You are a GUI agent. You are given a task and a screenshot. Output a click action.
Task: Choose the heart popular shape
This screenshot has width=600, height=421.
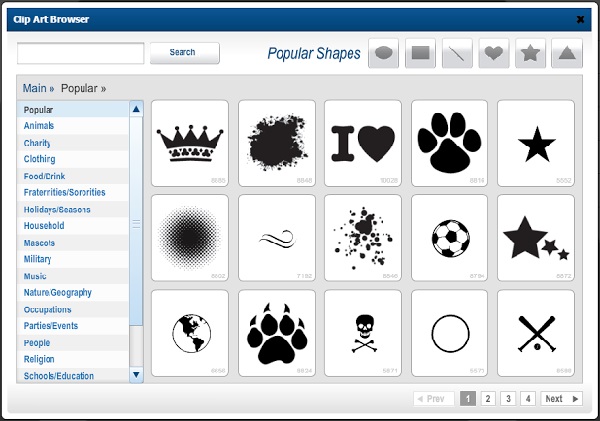click(493, 53)
